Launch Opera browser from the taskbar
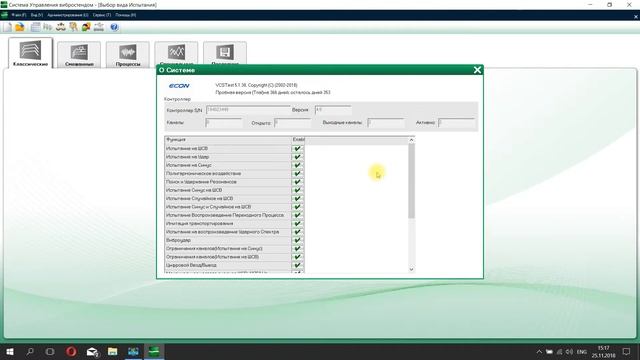 click(71, 351)
